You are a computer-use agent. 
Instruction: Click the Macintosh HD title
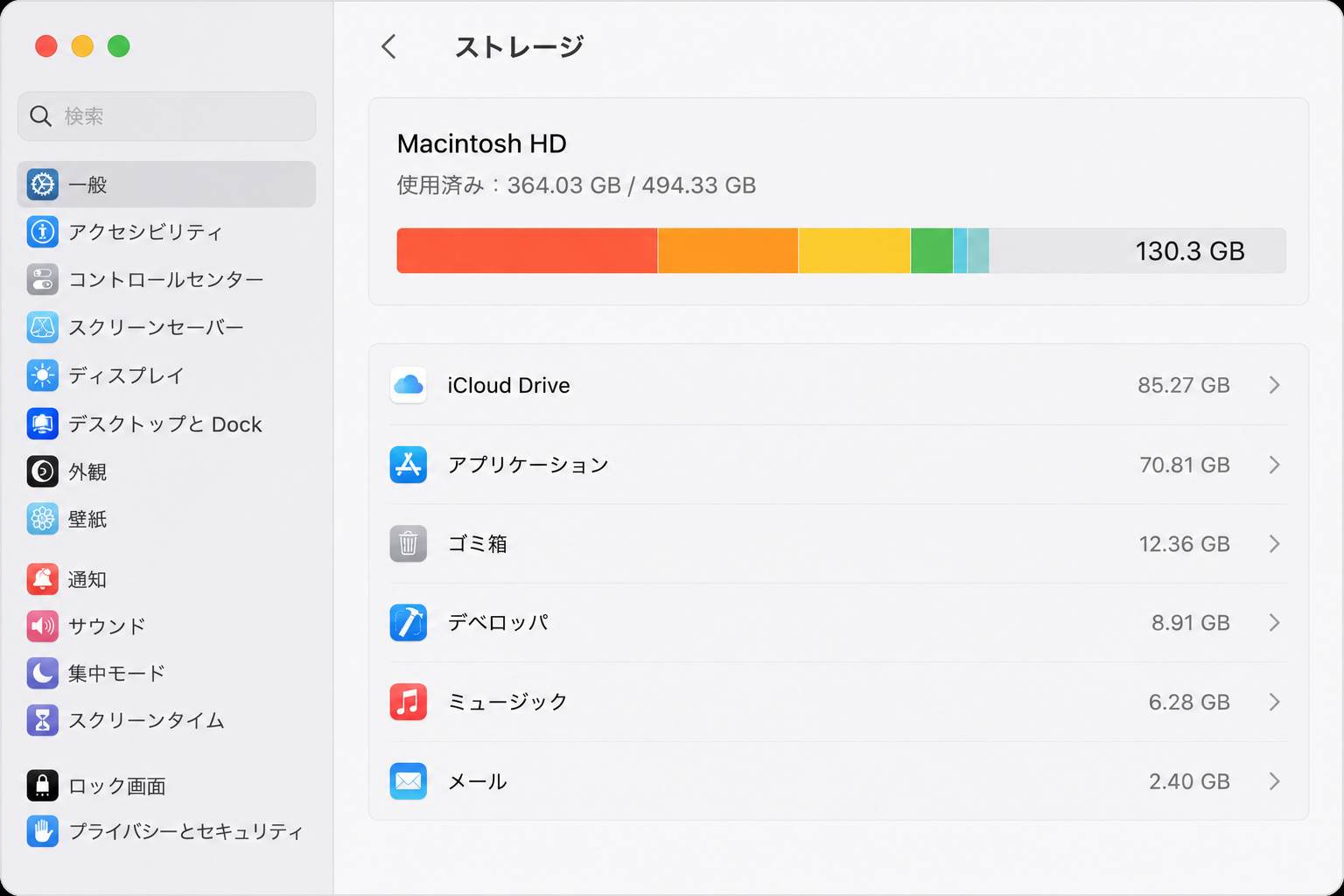tap(482, 143)
